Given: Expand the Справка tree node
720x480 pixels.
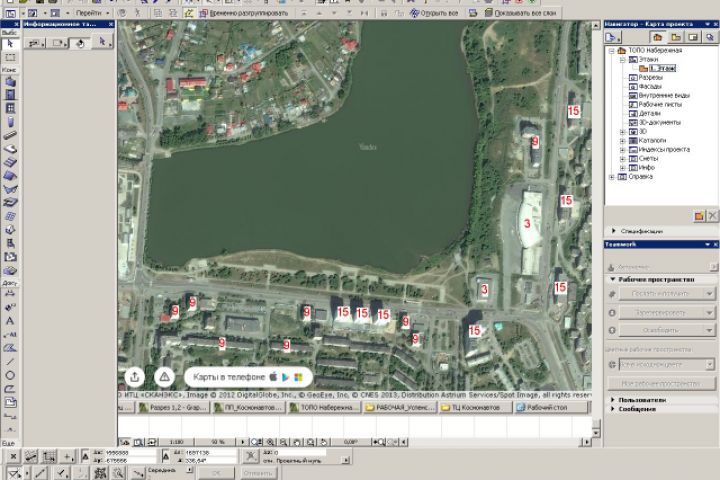Looking at the screenshot, I should (612, 177).
